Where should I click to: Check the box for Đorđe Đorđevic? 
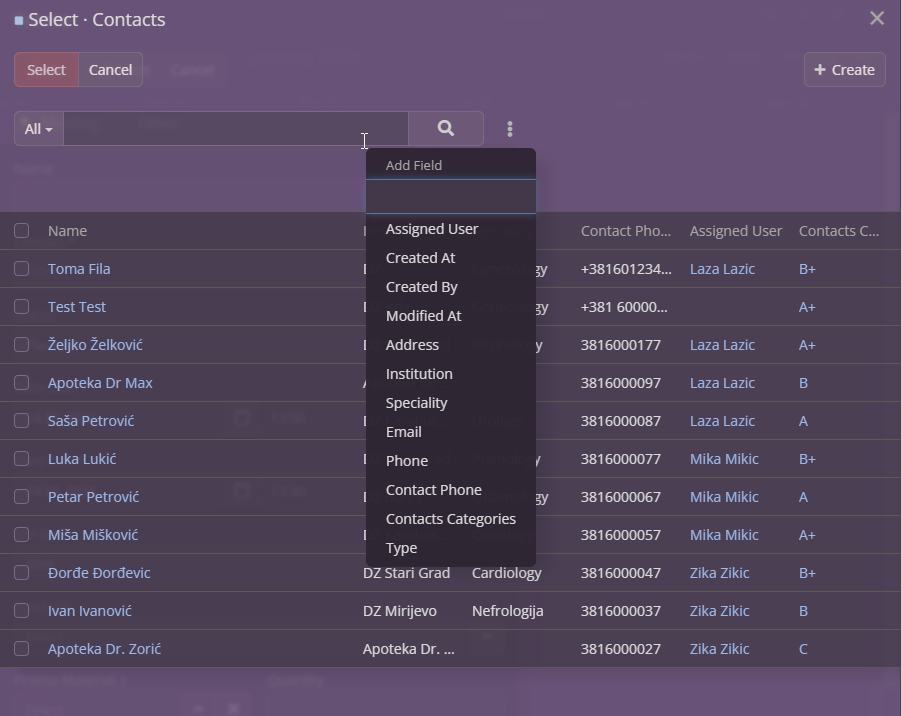(21, 572)
